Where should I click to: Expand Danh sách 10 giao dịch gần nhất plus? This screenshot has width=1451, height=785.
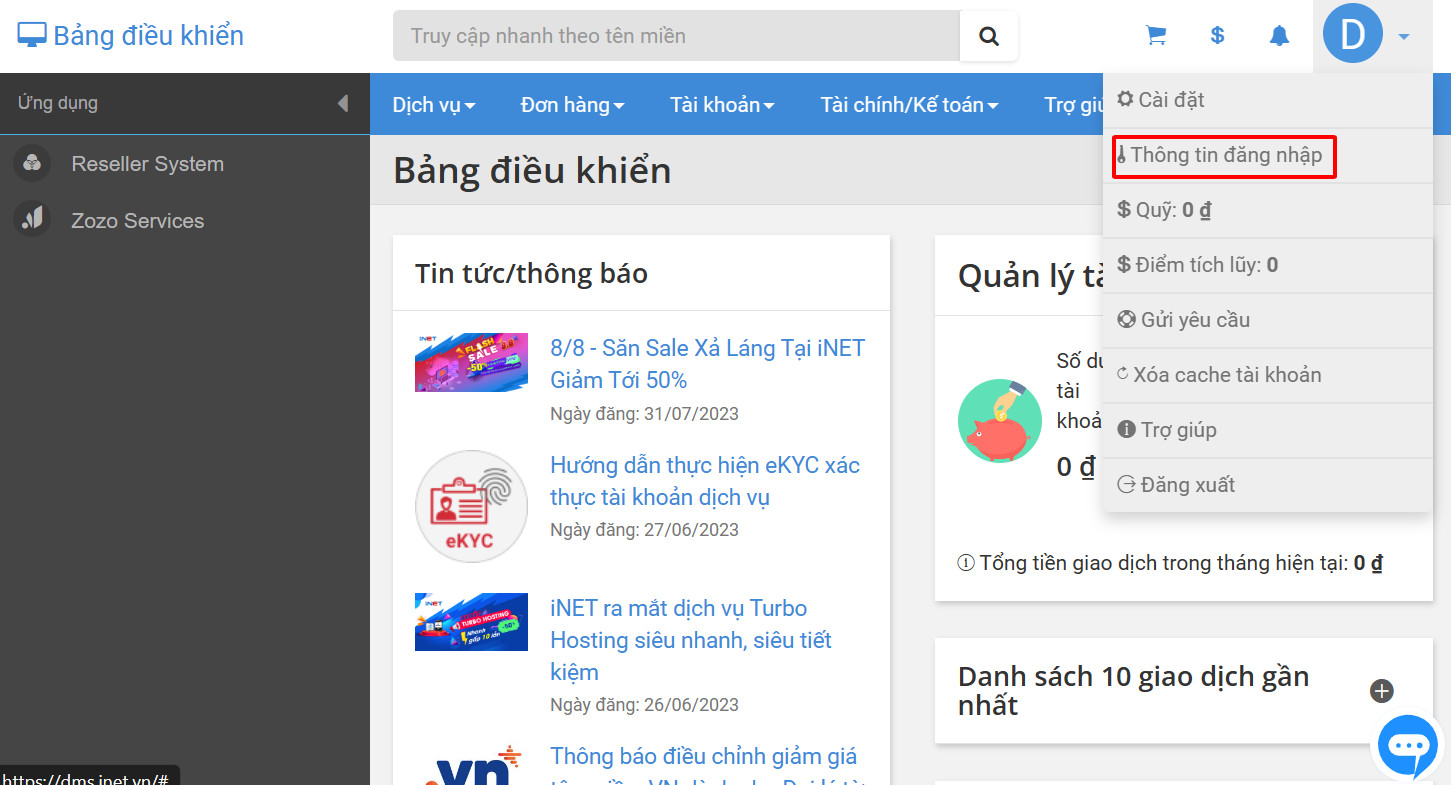(x=1382, y=691)
